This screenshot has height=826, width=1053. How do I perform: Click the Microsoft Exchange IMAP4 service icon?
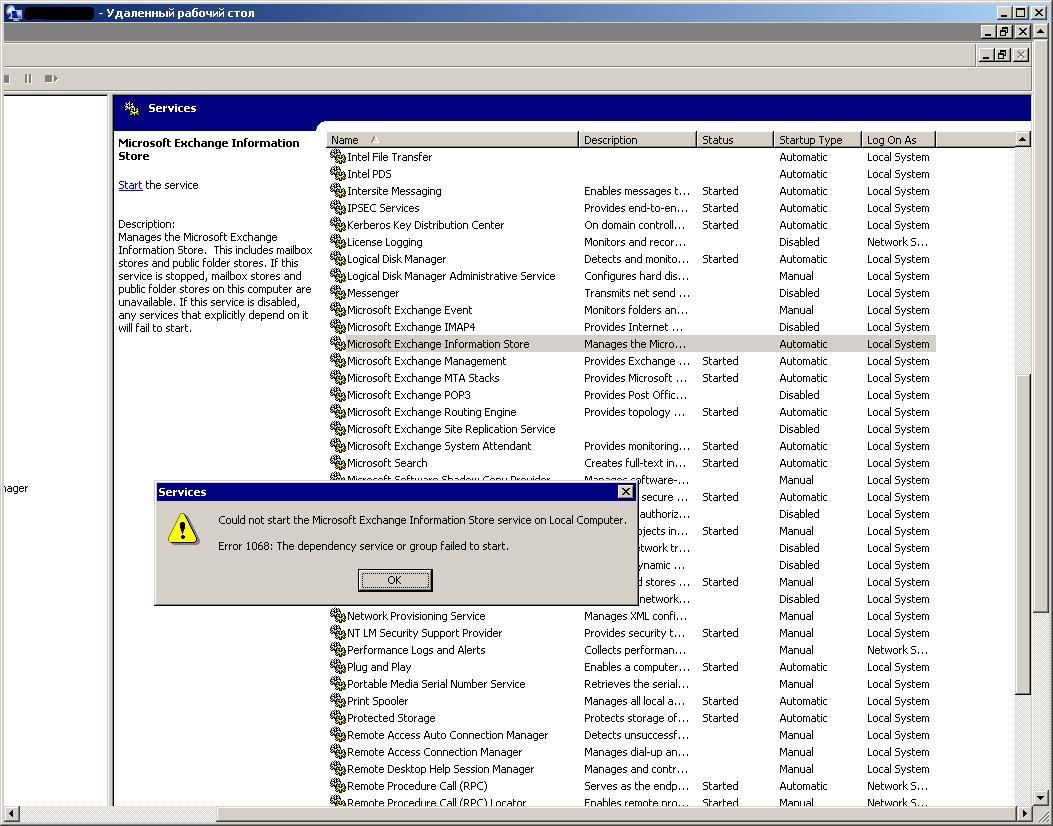pos(337,326)
